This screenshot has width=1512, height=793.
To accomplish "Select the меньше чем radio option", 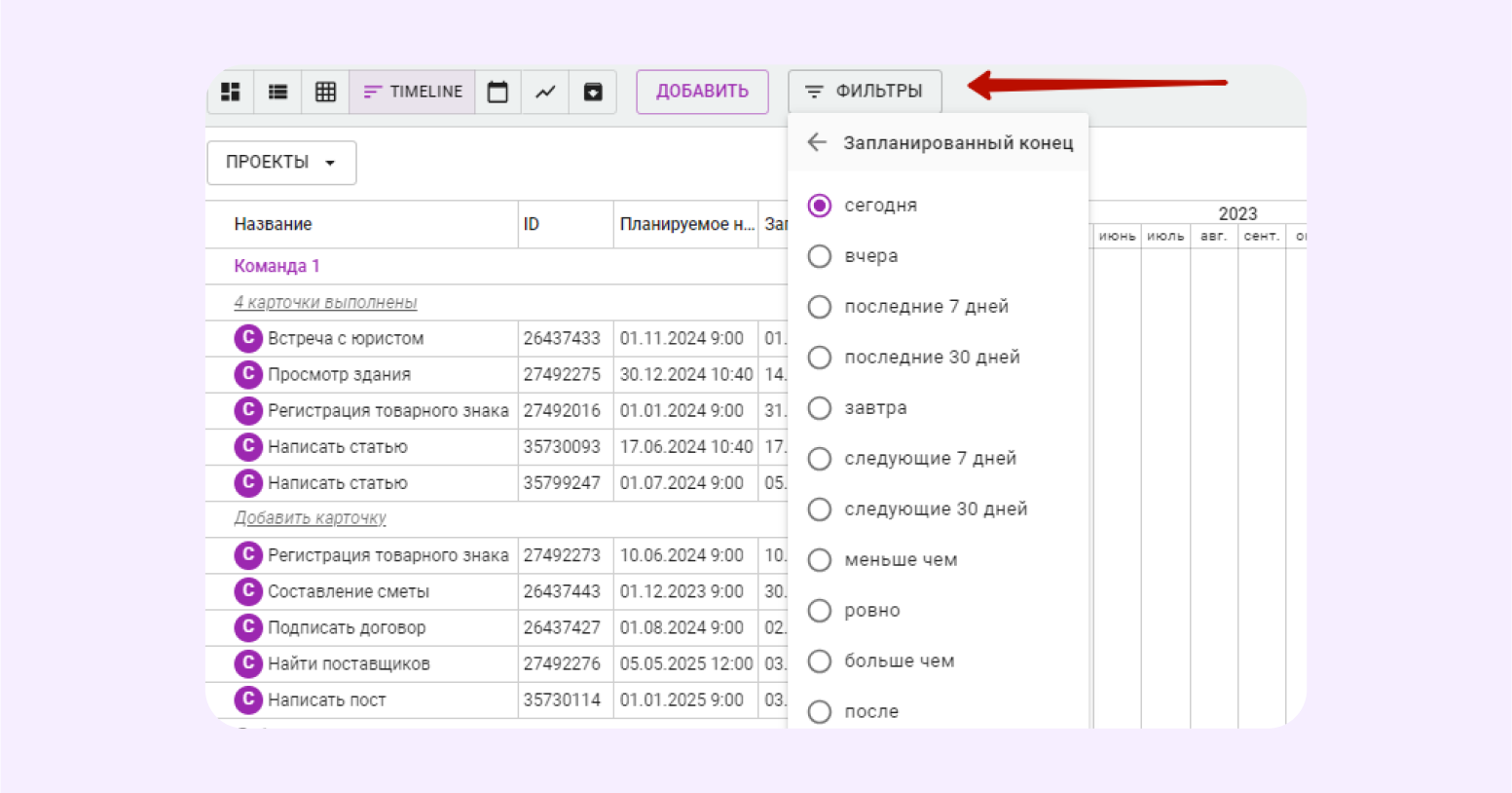I will 820,560.
